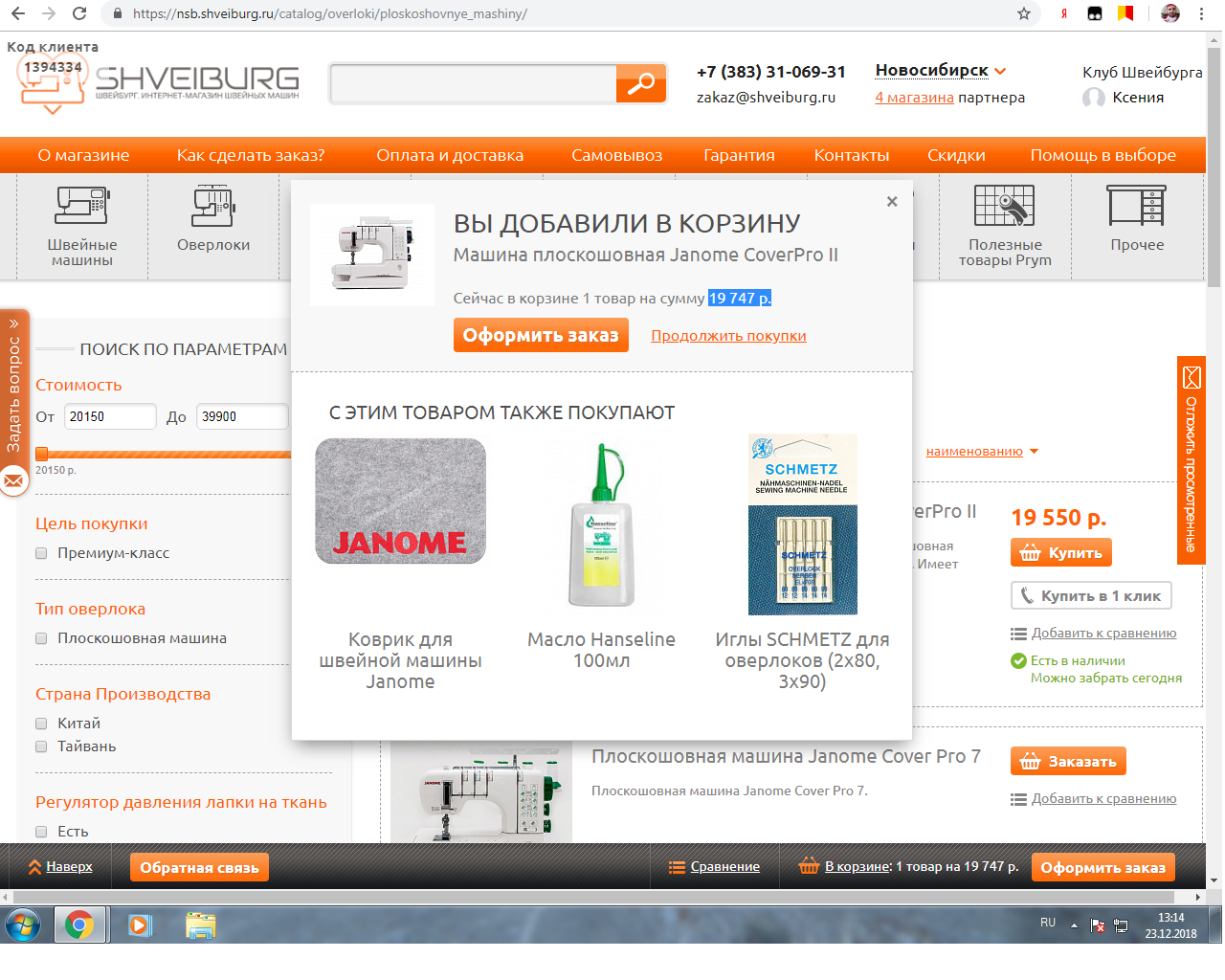The width and height of the screenshot is (1225, 980).
Task: Click Купить в 1 клик button
Action: tap(1091, 595)
